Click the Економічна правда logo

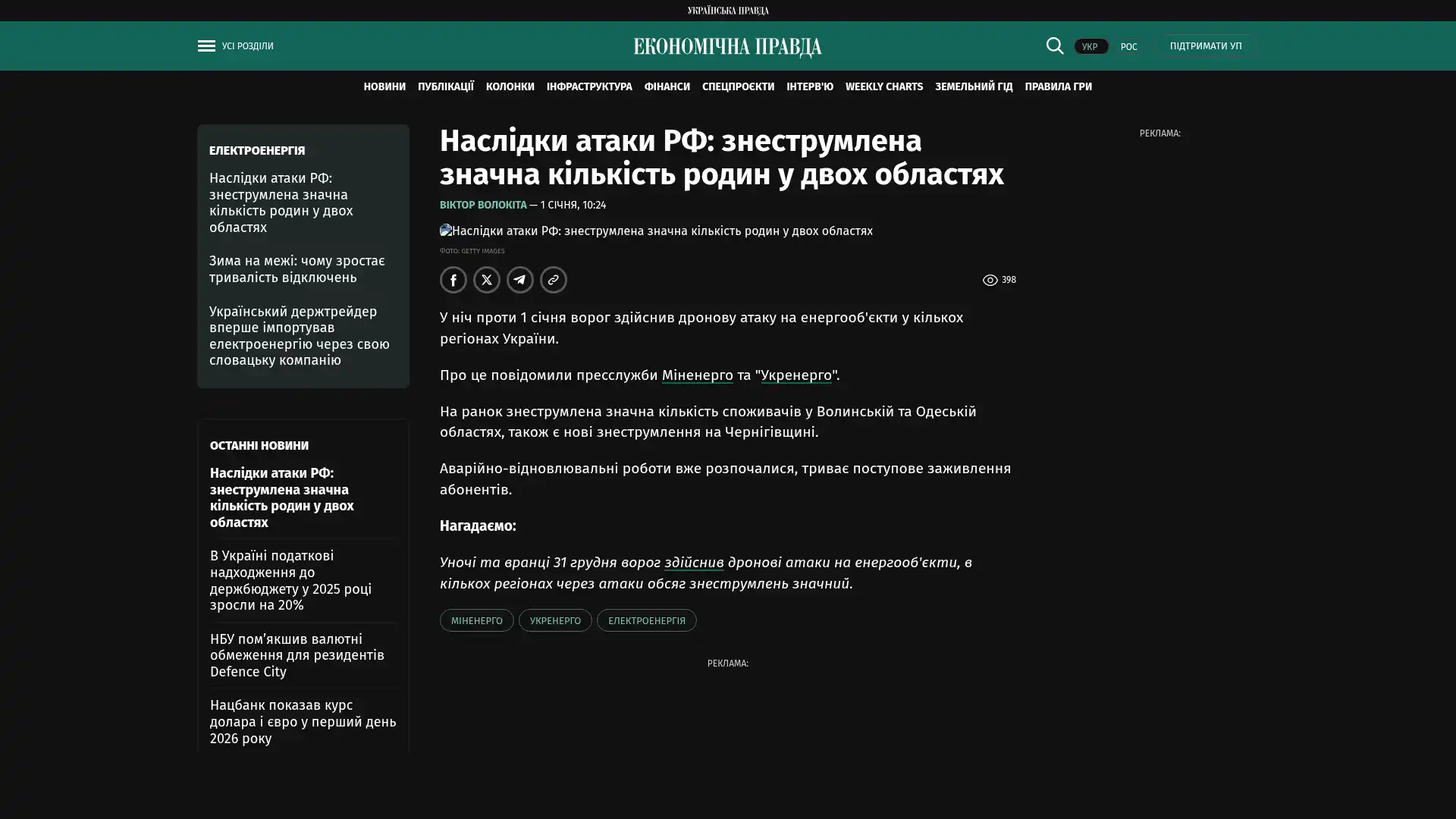pyautogui.click(x=727, y=47)
